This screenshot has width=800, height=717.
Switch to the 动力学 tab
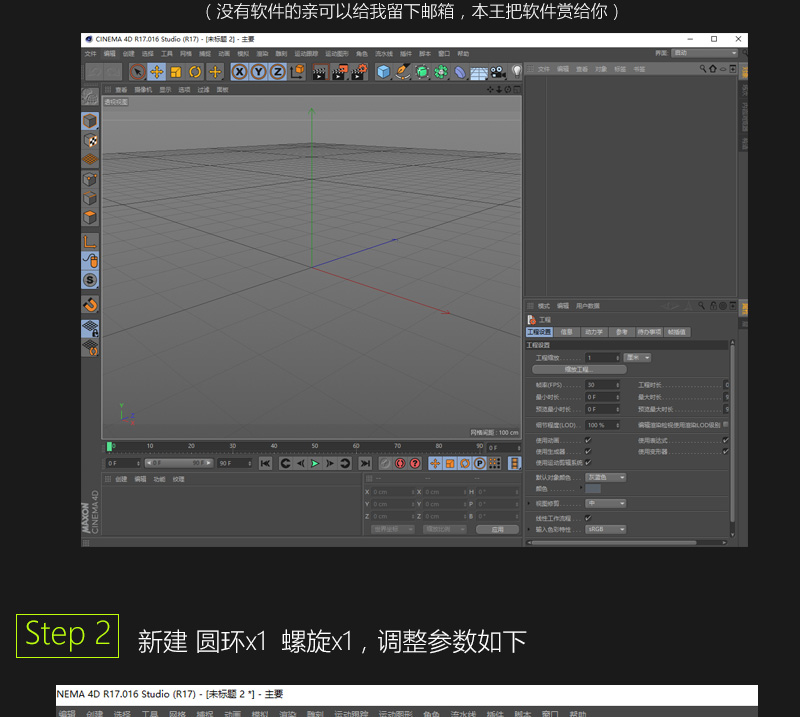[594, 332]
